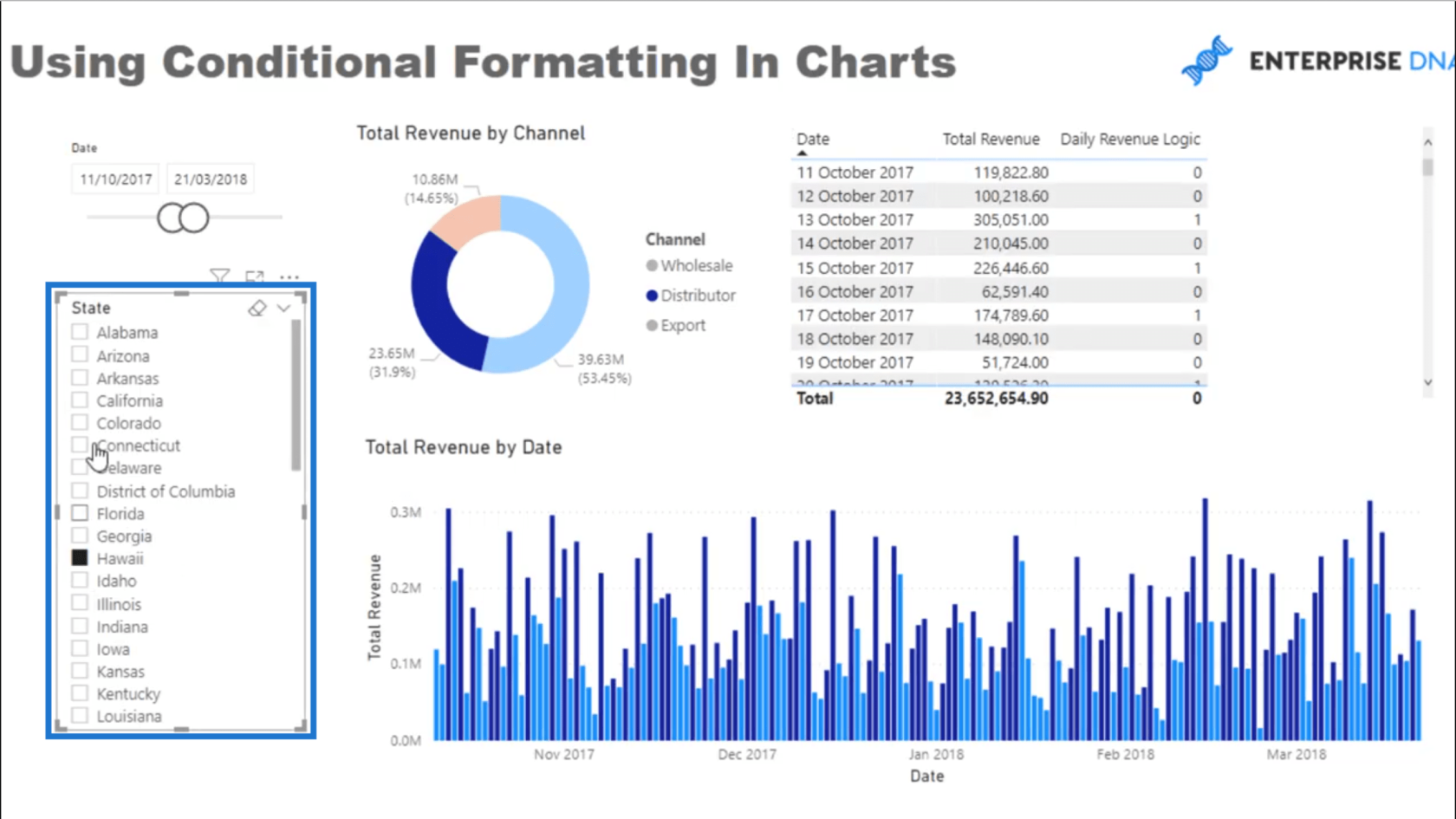Click the start date field 11/10/2017
The width and height of the screenshot is (1456, 819).
(x=115, y=179)
